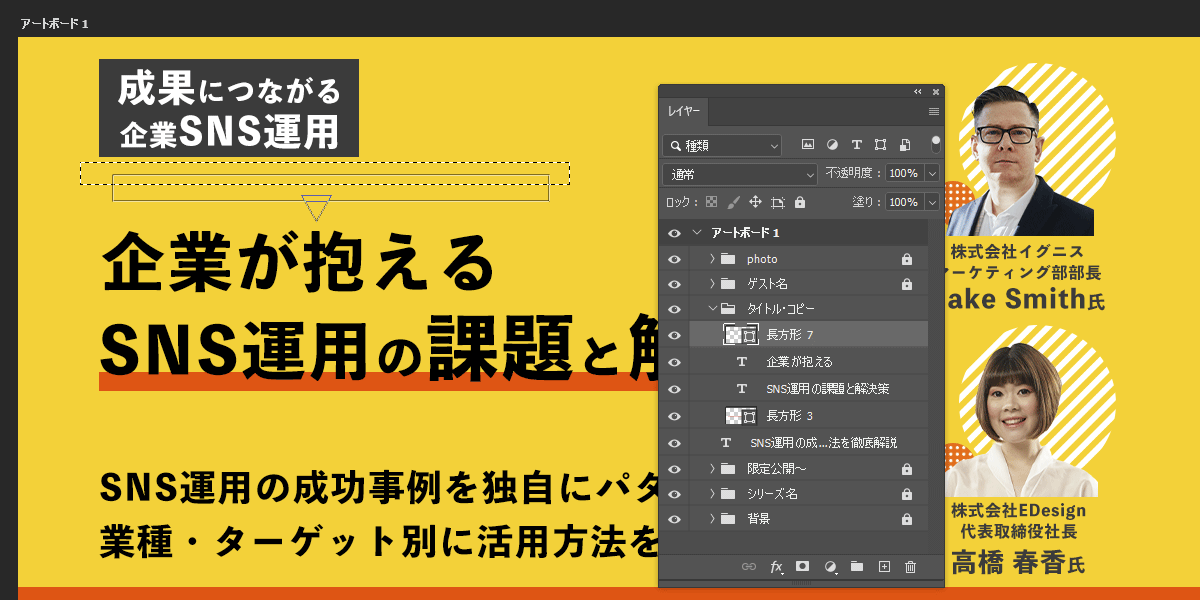Hide the 企業が抱える text layer
Screen dimensions: 1200x600
click(x=674, y=362)
